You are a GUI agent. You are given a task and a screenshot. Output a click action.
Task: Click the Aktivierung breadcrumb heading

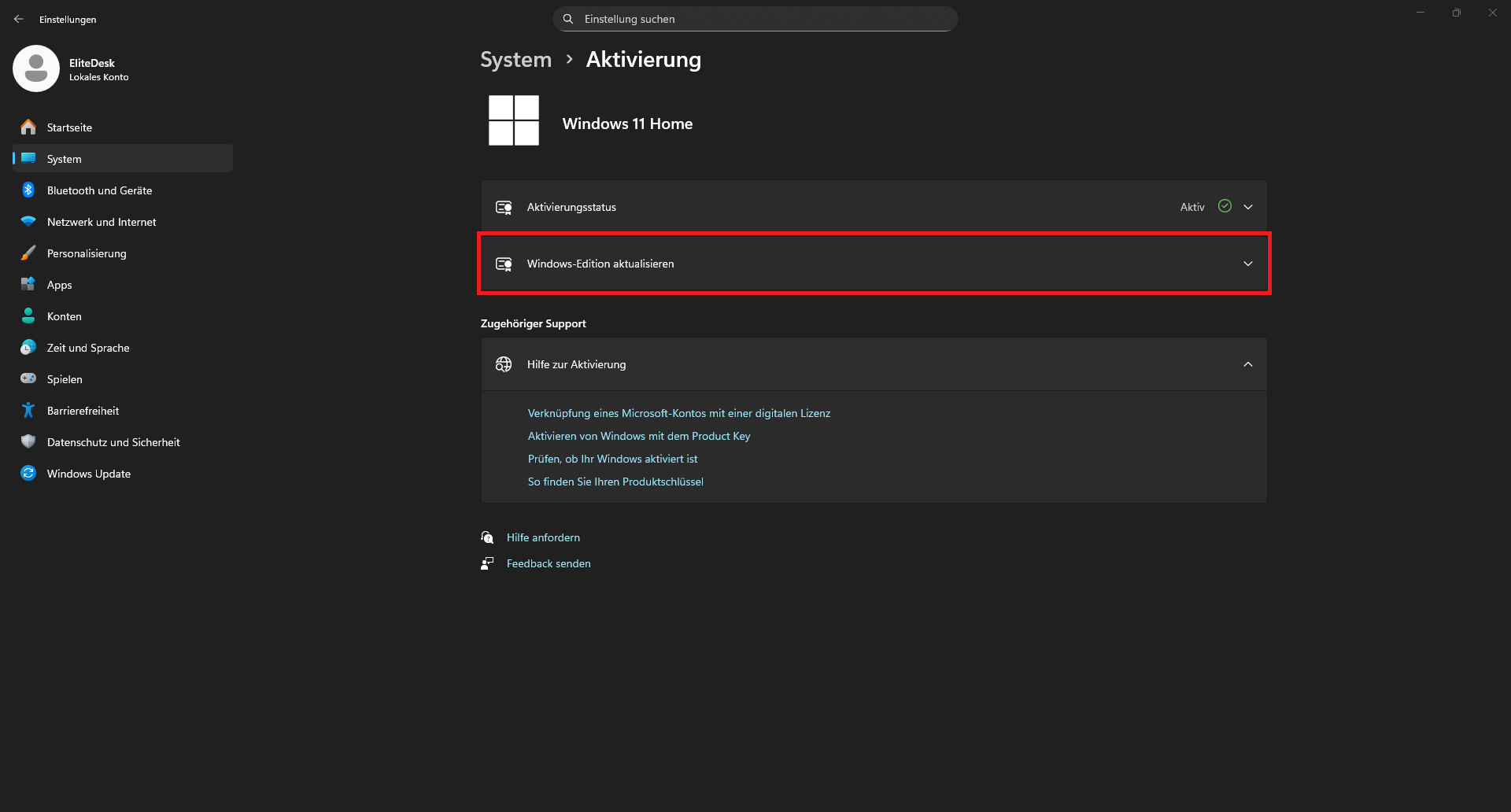point(643,60)
